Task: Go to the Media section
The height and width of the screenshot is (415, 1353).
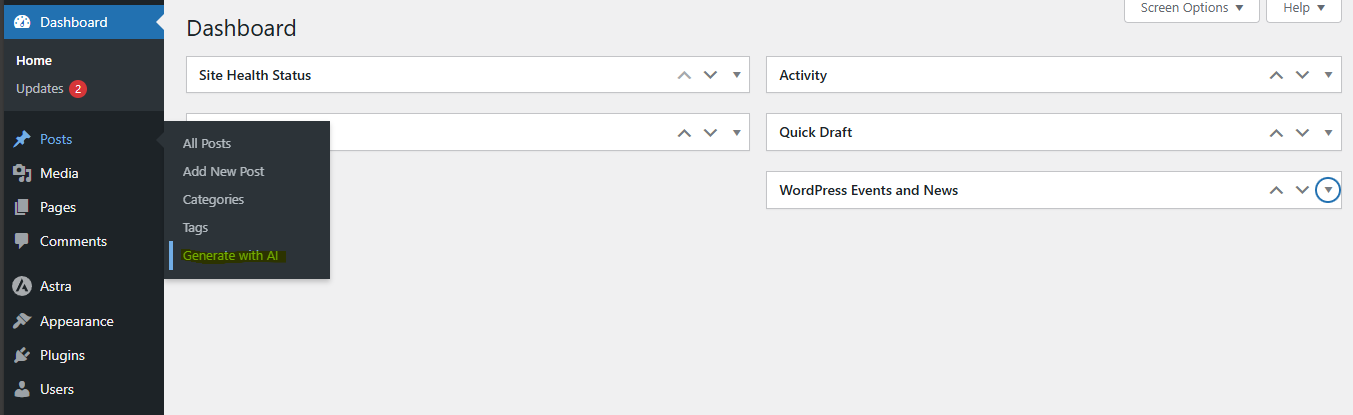Action: tap(59, 174)
